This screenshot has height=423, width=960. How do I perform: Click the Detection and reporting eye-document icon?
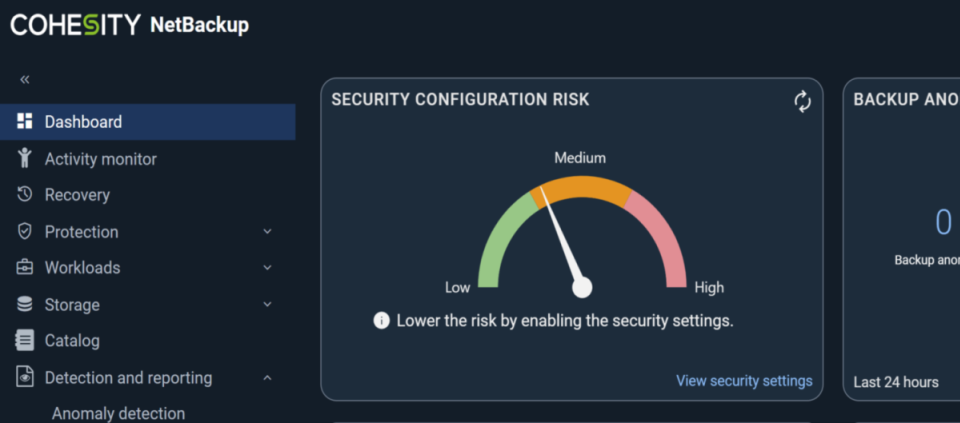pos(24,378)
